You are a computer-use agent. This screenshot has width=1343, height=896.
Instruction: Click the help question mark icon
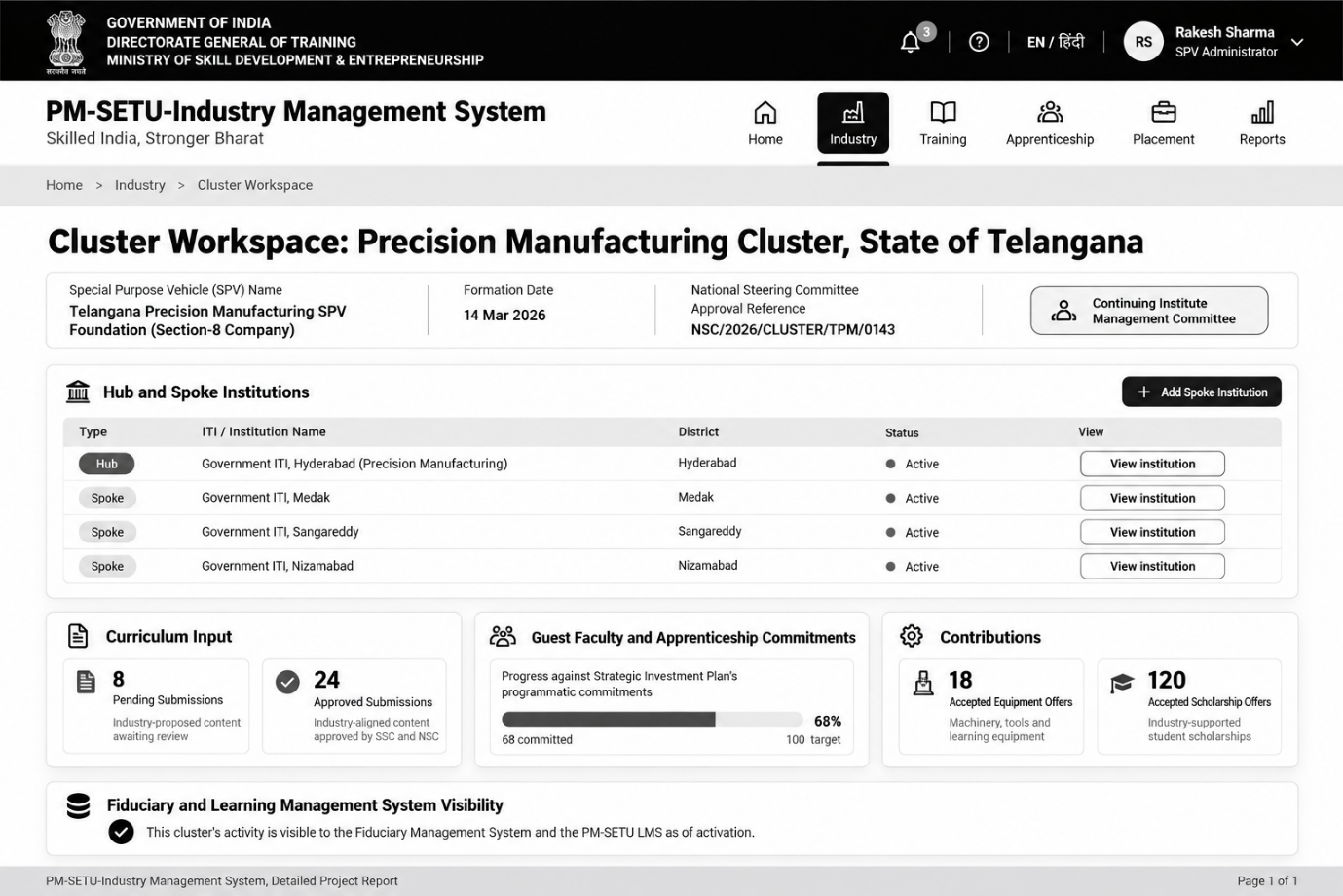click(979, 42)
